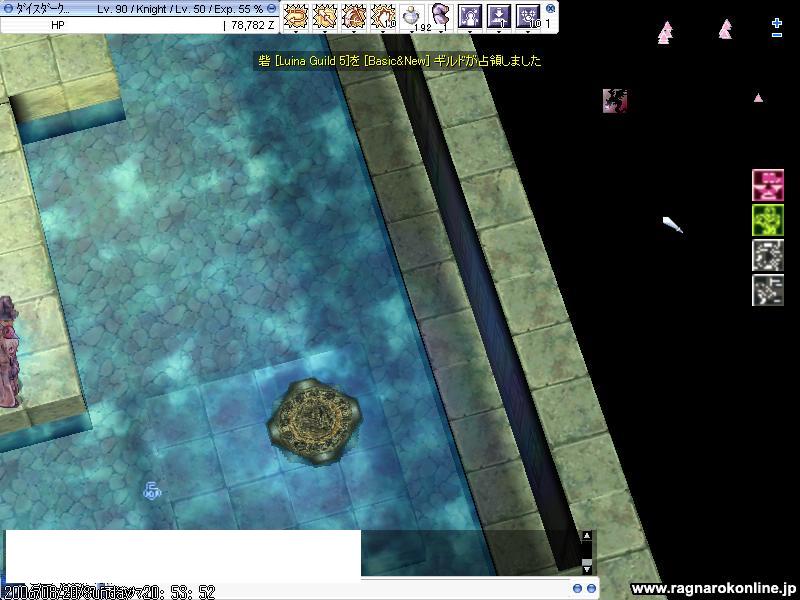The image size is (800, 600).
Task: Click the guild emblem thumbnail on minimap
Action: click(x=615, y=101)
